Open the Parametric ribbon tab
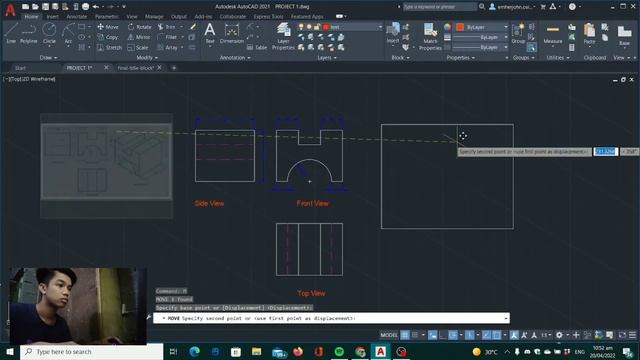640x360 pixels. (x=107, y=17)
